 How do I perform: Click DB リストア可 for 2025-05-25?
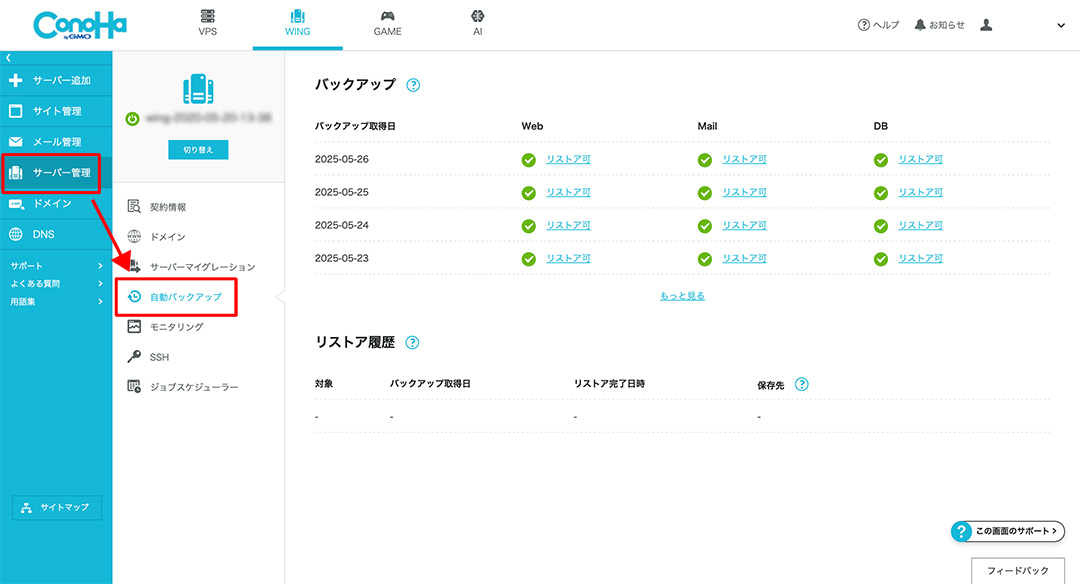[921, 192]
